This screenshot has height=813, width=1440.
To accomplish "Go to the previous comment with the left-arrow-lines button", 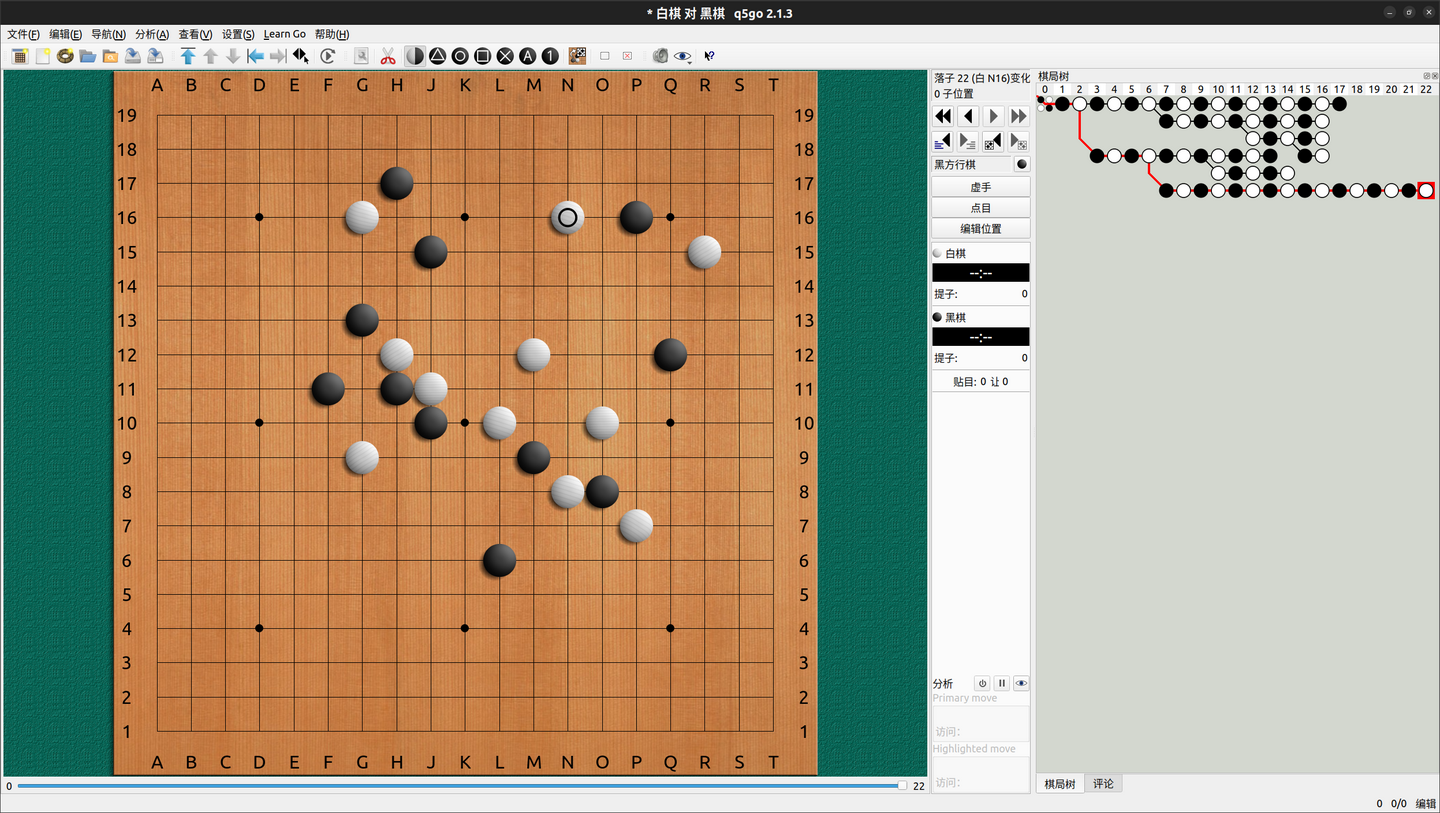I will [x=943, y=142].
